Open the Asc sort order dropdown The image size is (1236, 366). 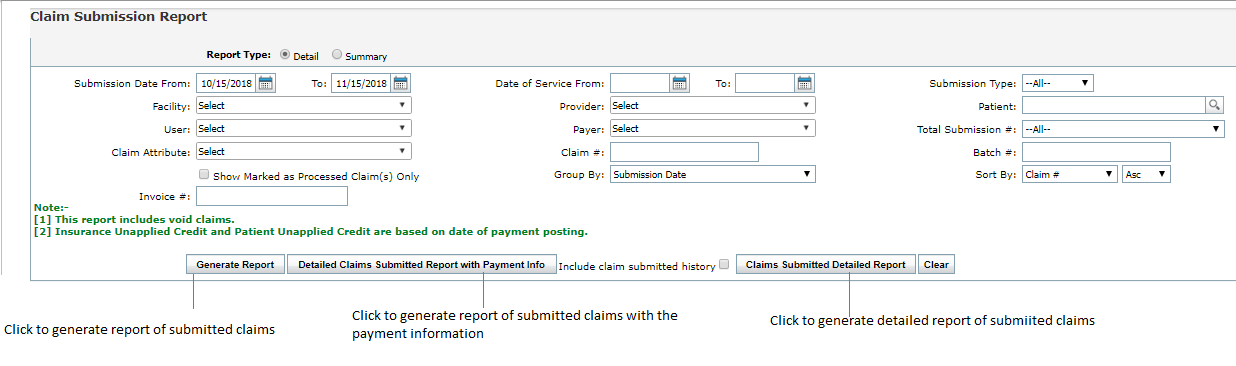(x=1146, y=174)
